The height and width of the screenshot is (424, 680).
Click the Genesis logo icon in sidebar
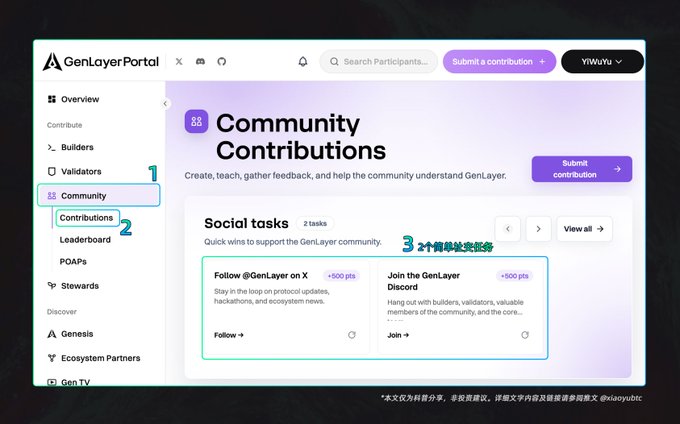click(x=52, y=334)
